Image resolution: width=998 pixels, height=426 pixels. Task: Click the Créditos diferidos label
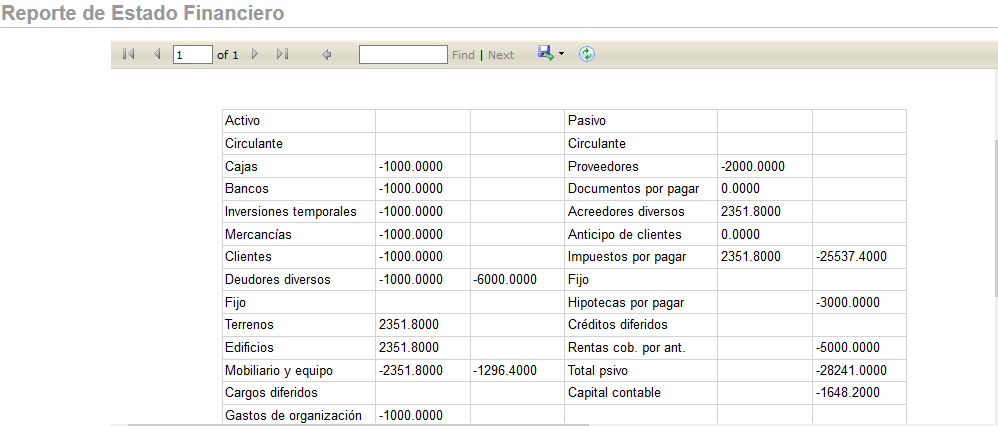pos(618,325)
